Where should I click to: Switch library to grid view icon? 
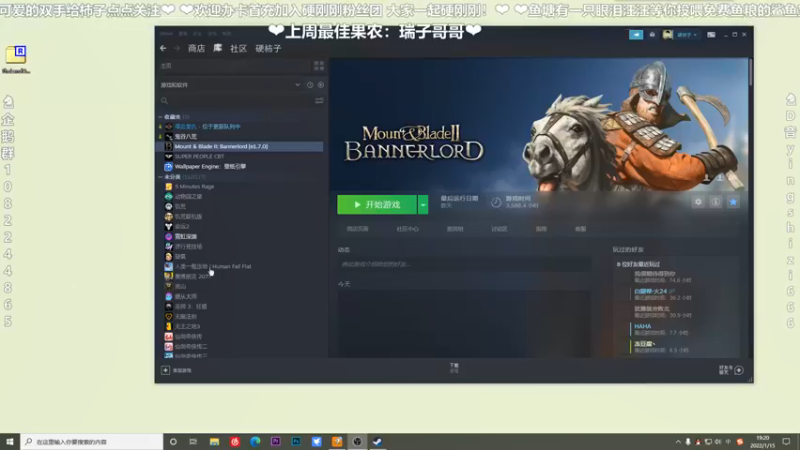319,66
